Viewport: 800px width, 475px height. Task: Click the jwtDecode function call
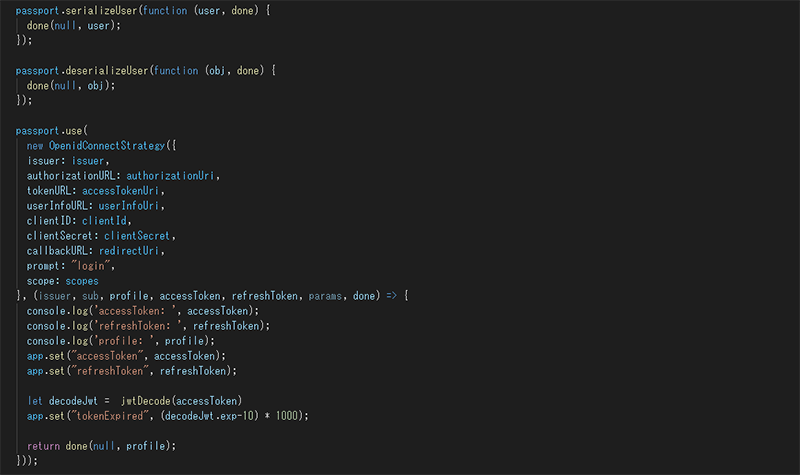click(145, 401)
